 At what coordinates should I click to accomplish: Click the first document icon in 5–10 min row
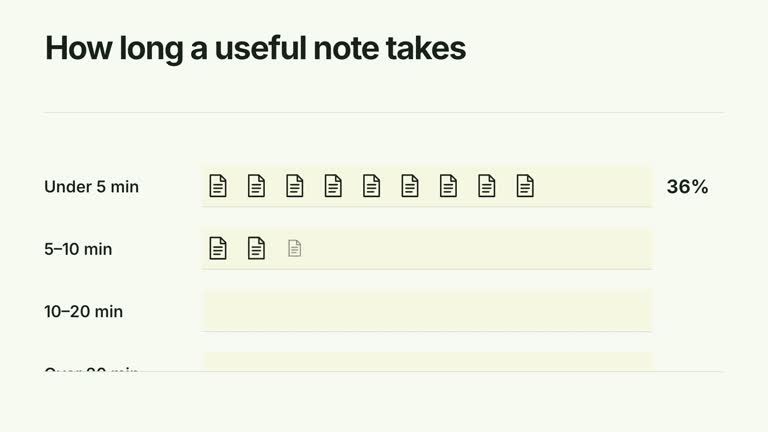click(218, 248)
